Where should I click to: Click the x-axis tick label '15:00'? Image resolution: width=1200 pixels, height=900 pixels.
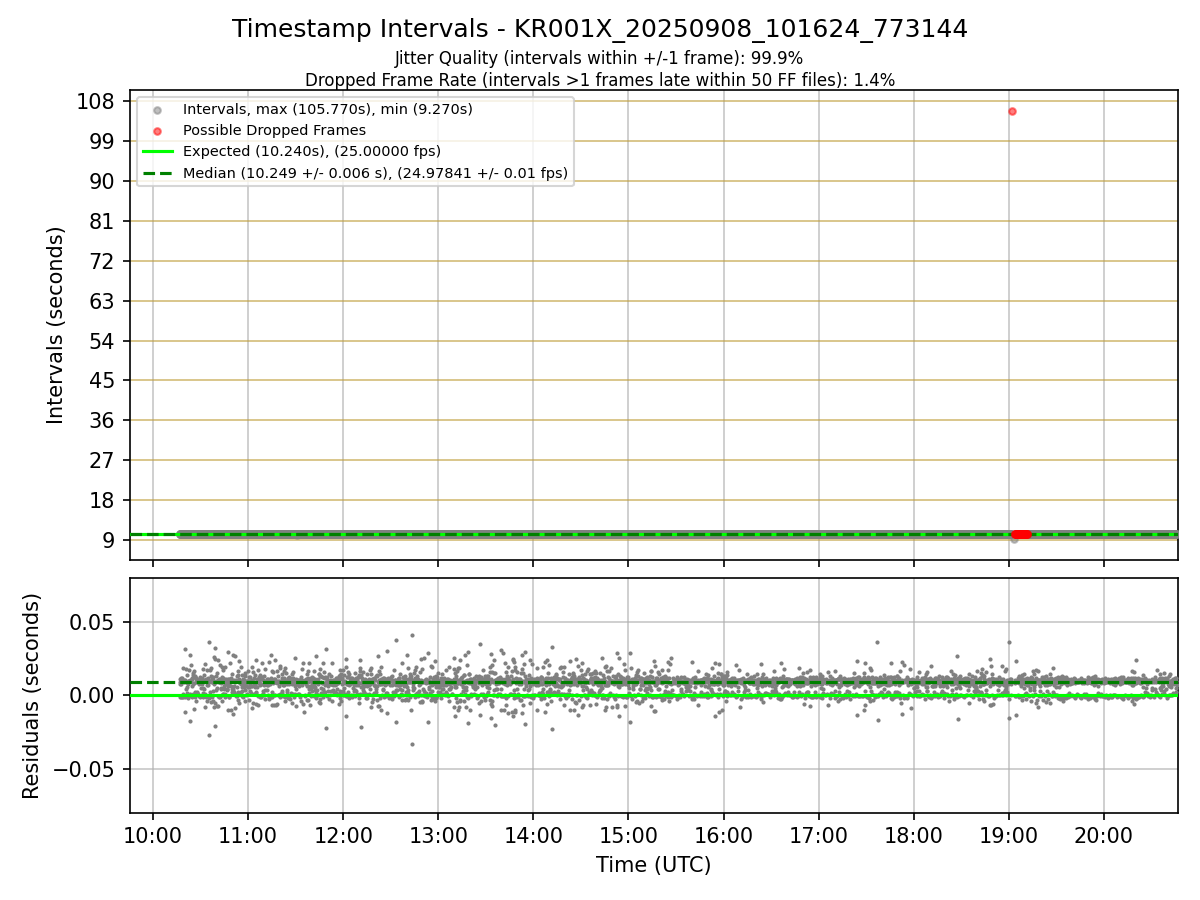point(628,836)
